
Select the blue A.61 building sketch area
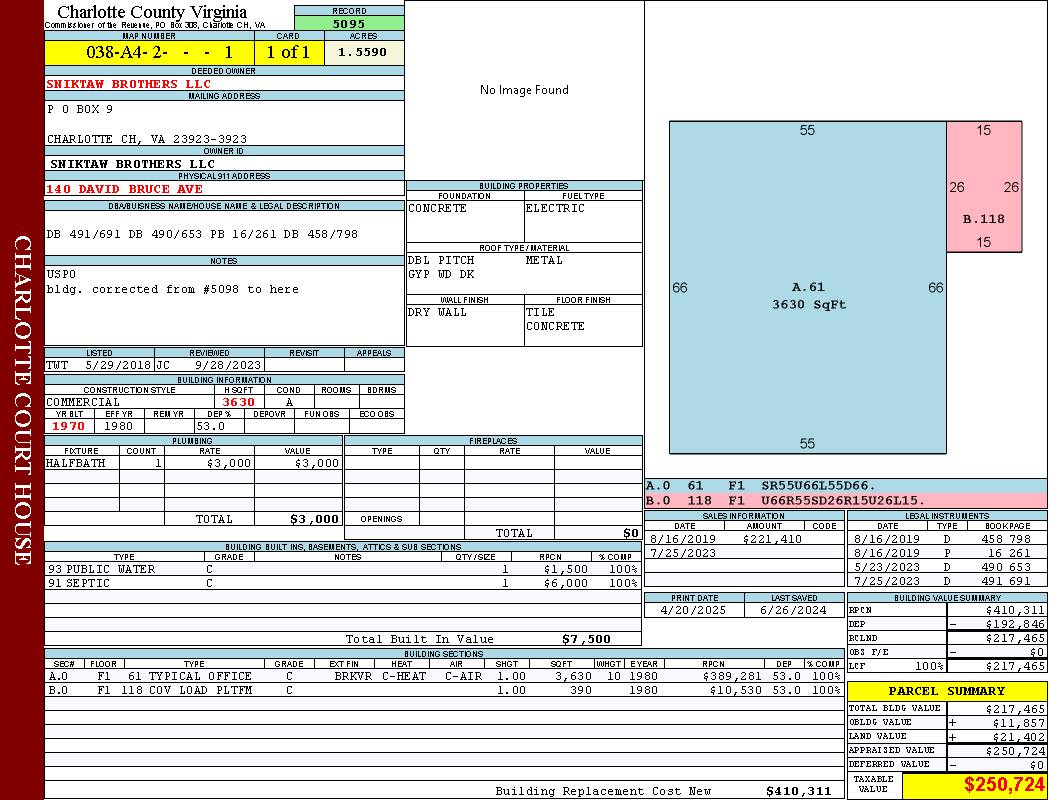[x=807, y=295]
